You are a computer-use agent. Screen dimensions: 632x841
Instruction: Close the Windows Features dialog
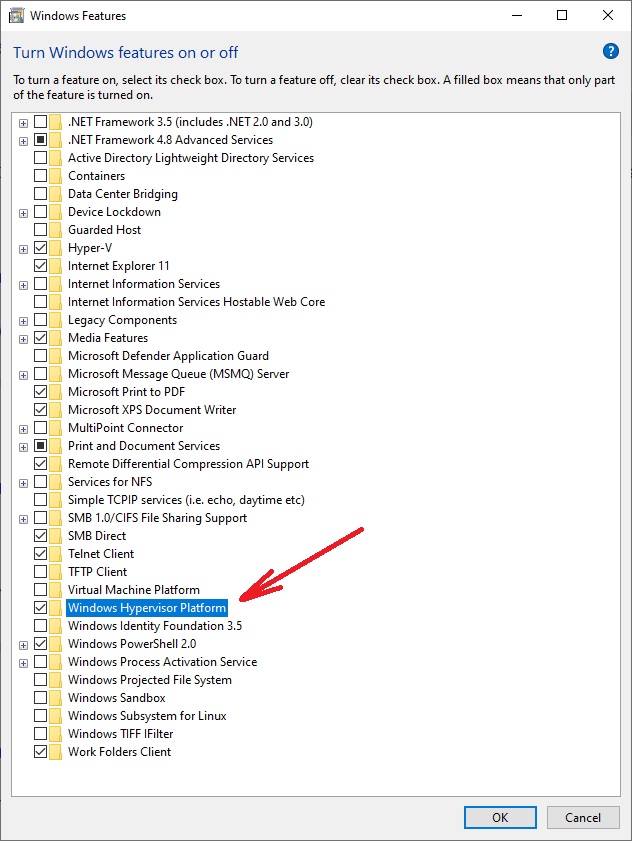(607, 15)
